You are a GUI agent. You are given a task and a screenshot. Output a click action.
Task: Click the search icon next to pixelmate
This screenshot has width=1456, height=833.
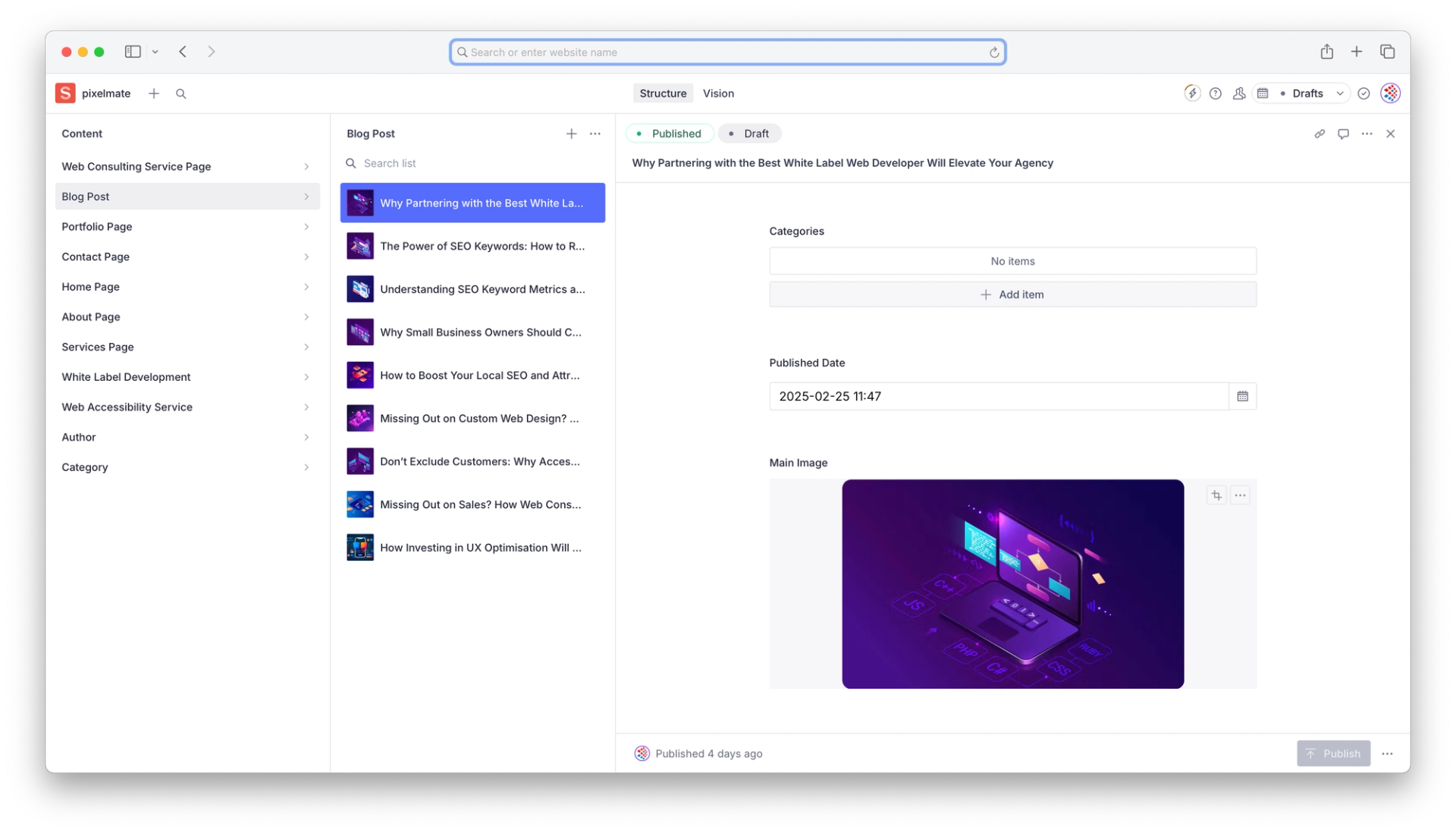coord(180,93)
